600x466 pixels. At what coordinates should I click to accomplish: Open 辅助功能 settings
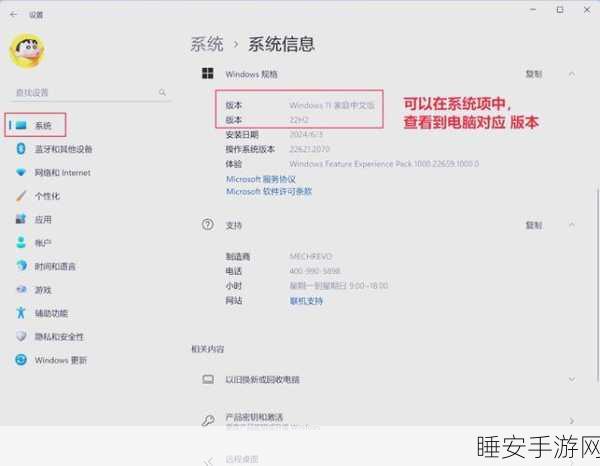(51, 313)
